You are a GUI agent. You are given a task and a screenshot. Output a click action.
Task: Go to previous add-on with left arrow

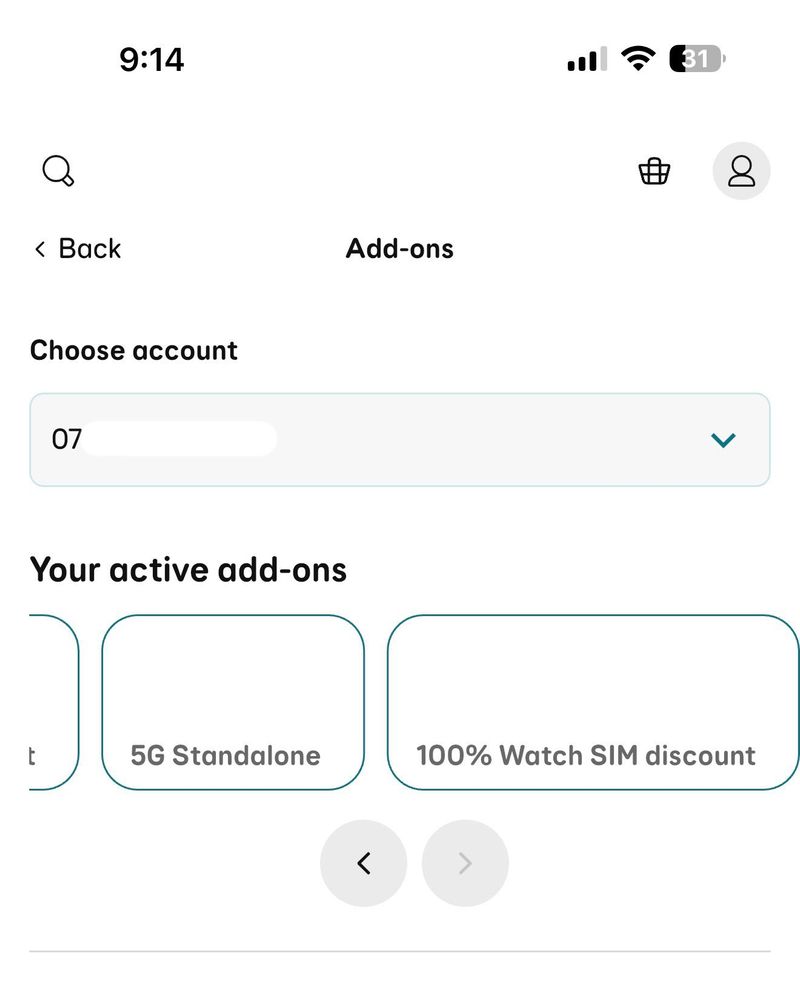click(363, 863)
